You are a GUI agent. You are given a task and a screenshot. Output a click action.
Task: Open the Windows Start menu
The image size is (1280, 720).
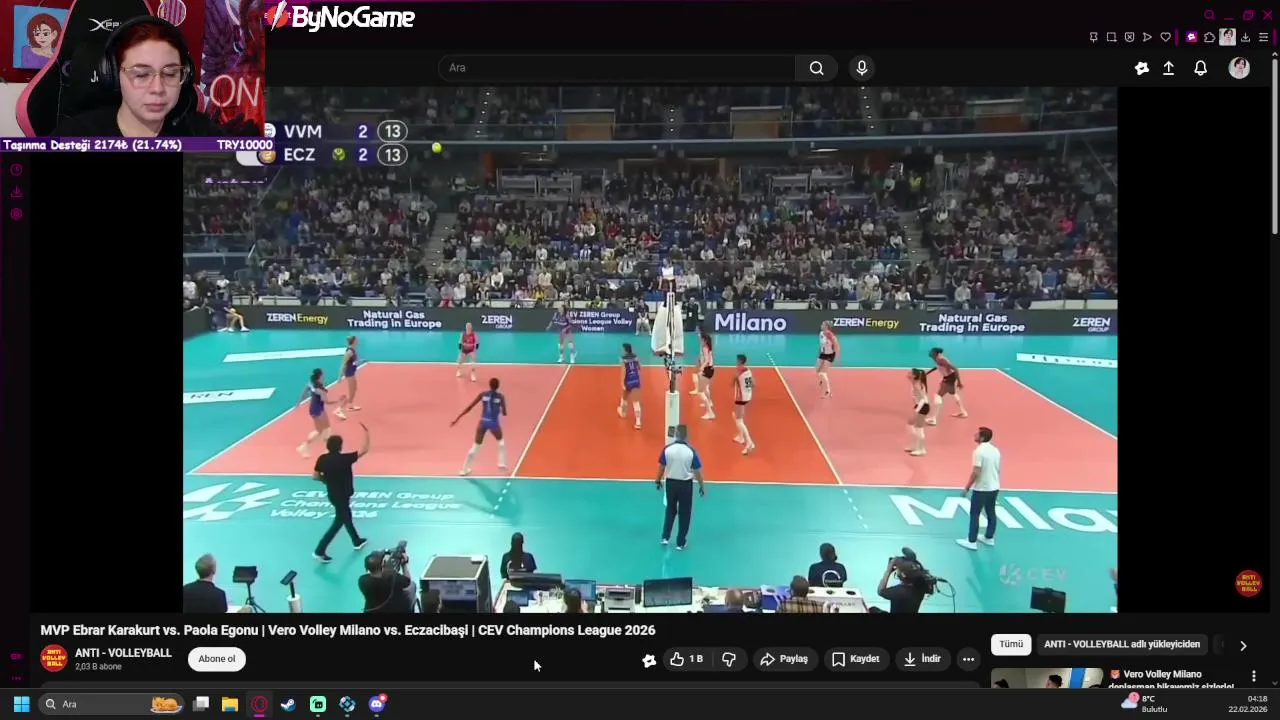(21, 704)
